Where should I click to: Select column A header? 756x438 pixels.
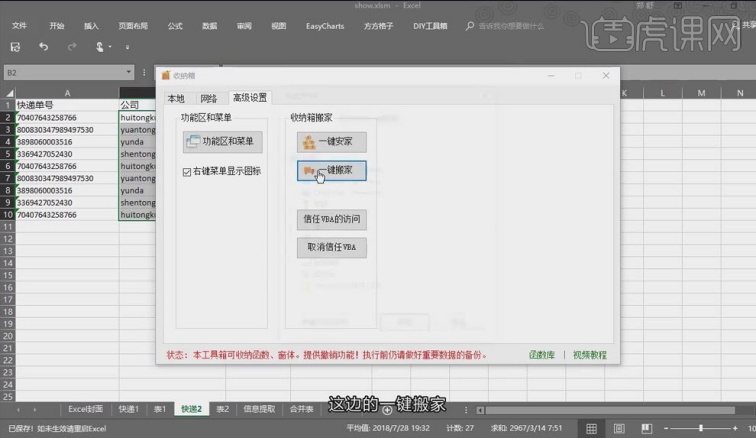click(68, 93)
